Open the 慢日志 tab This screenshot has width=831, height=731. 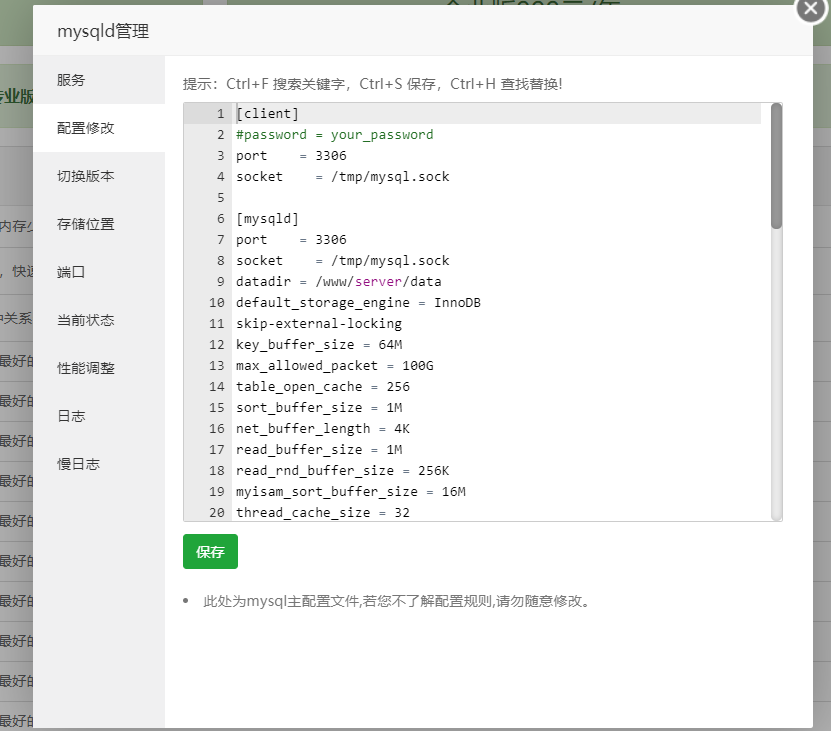point(99,464)
